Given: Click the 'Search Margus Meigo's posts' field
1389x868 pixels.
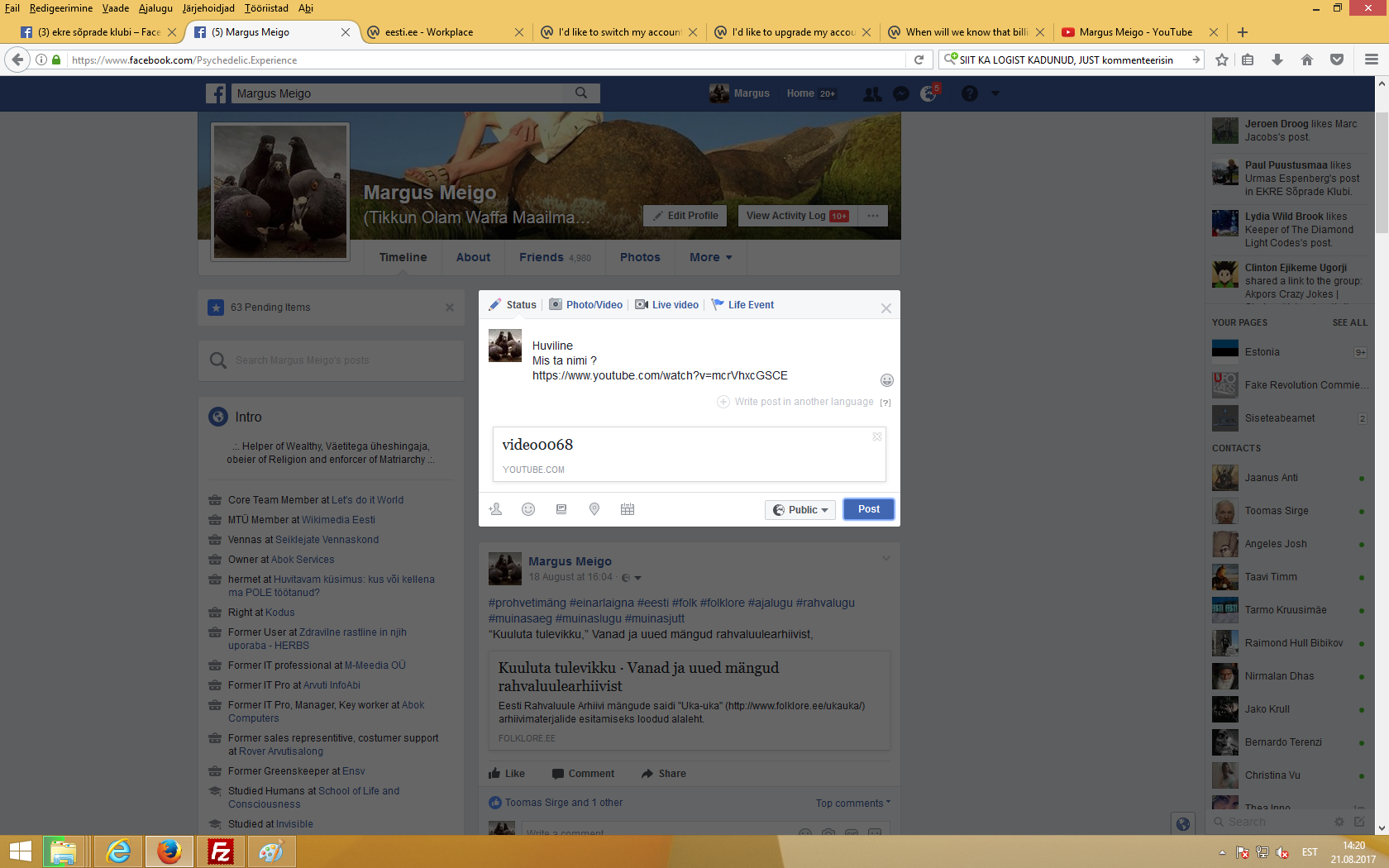Looking at the screenshot, I should [331, 360].
